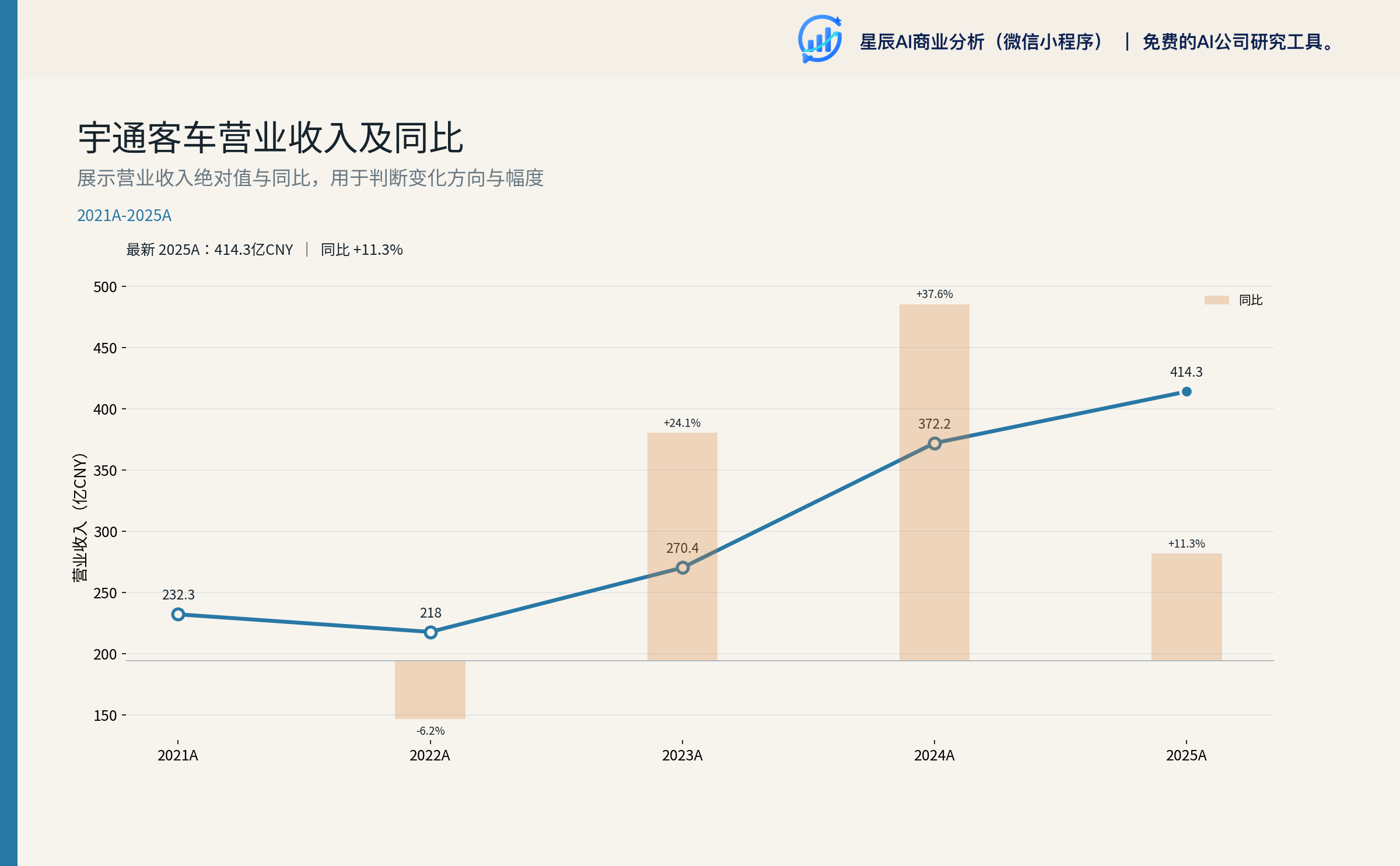Click the +37.6% bar label
Viewport: 1400px width, 866px height.
click(935, 294)
